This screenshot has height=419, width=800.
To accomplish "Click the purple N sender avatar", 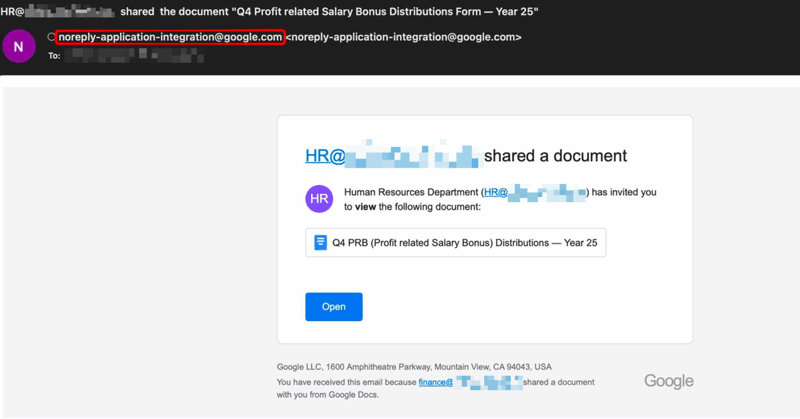I will pyautogui.click(x=20, y=47).
